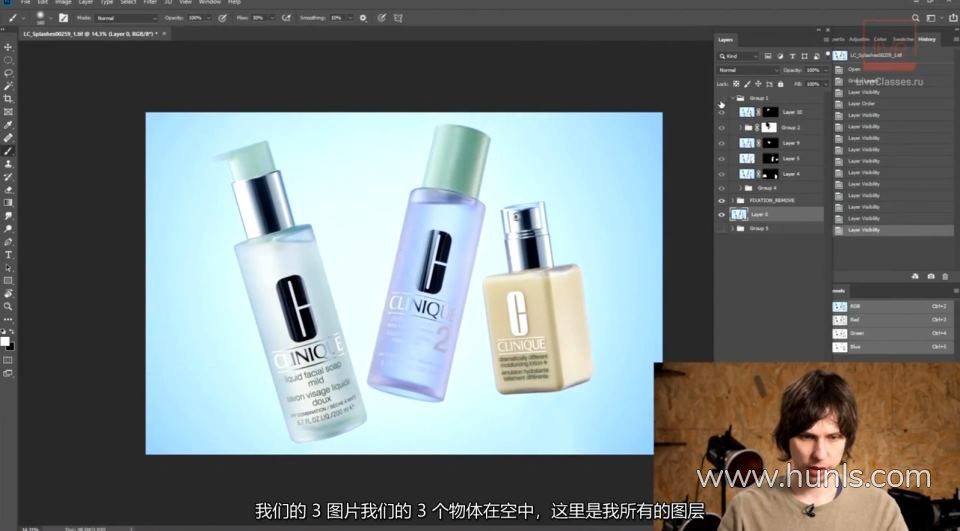This screenshot has width=960, height=531.
Task: Expand Group 4 folder arrow
Action: [740, 188]
